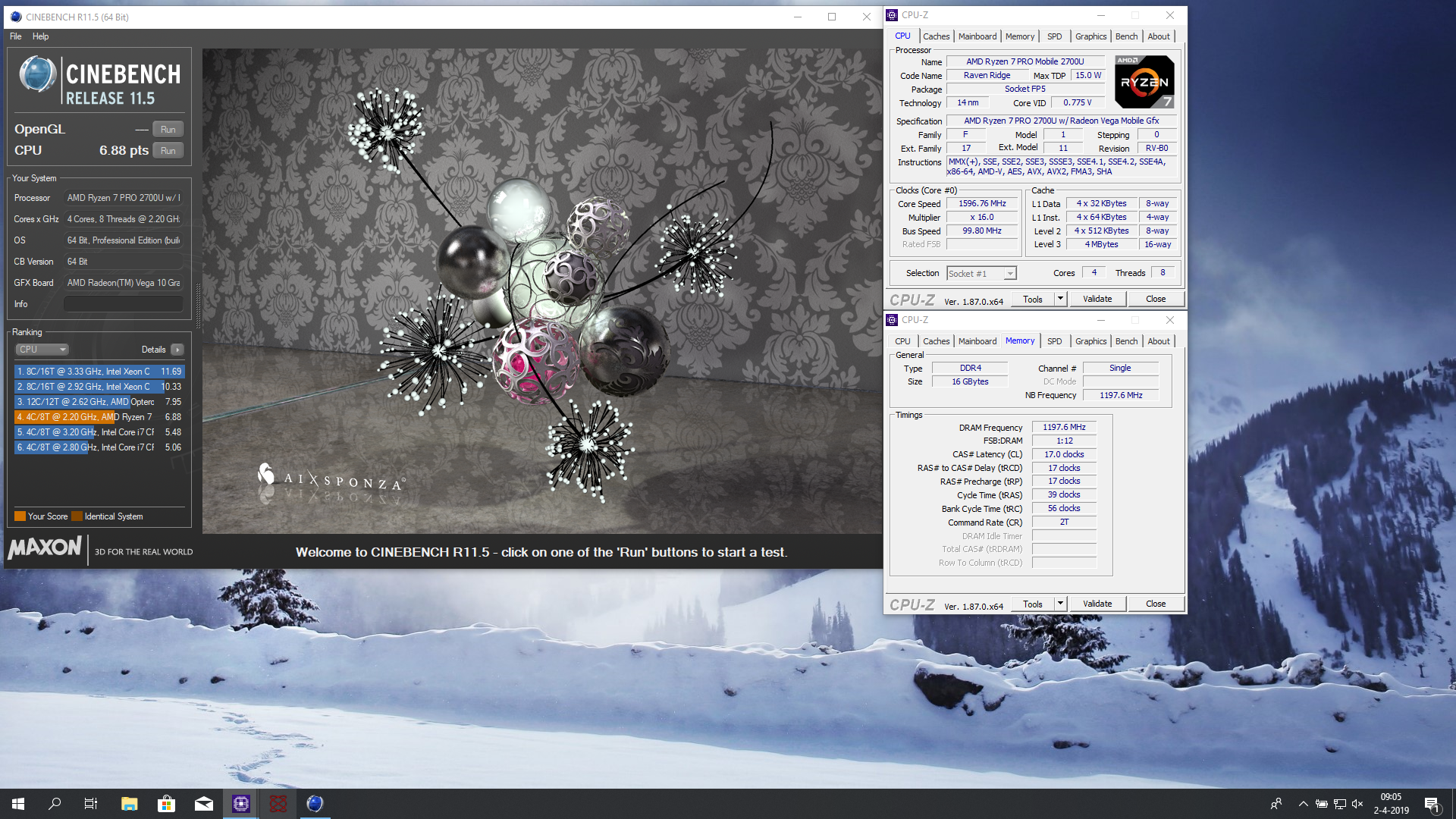The image size is (1456, 819).
Task: Open the Caches tab in top CPU-Z window
Action: click(x=936, y=36)
